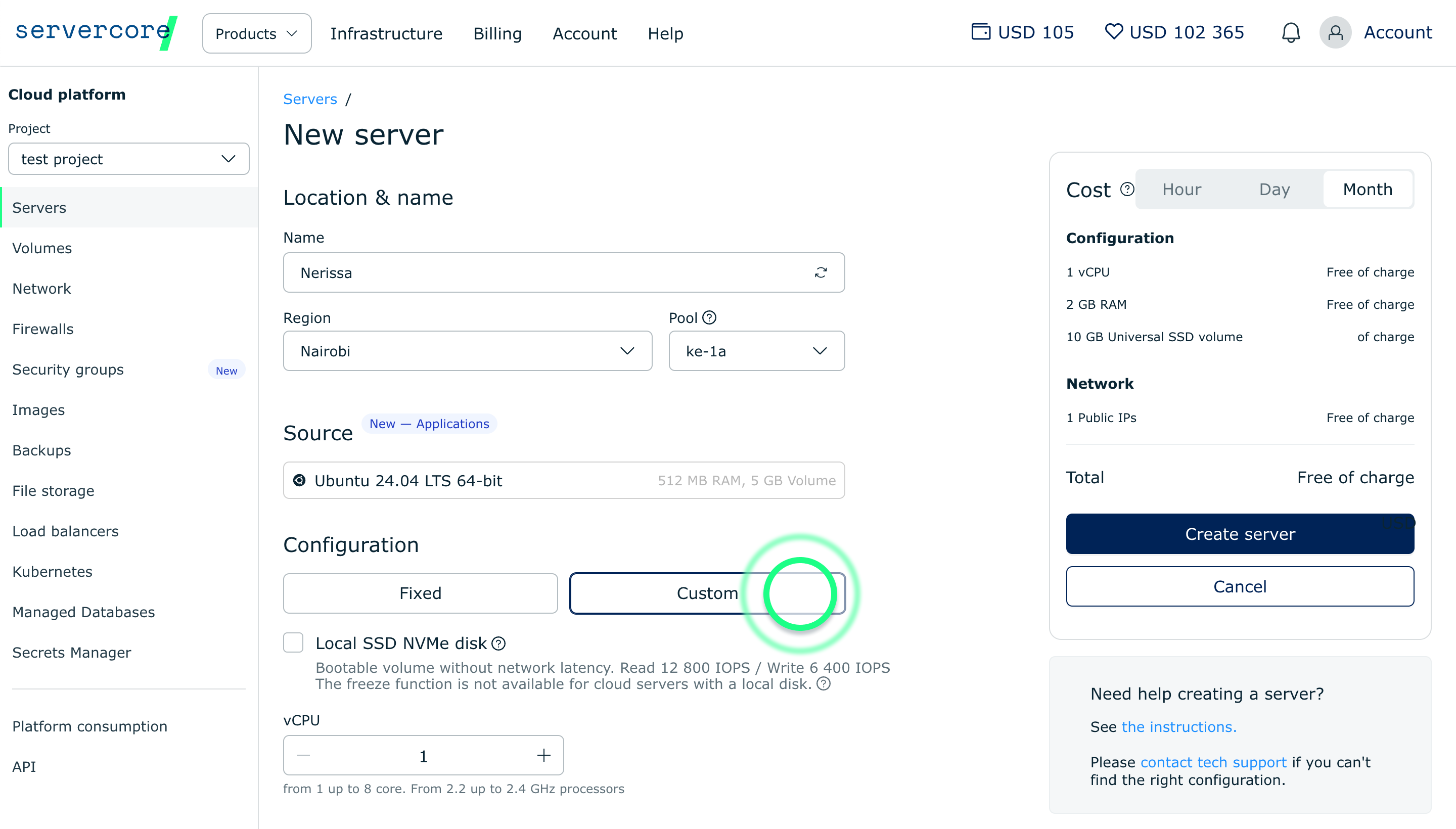Screen dimensions: 1456x829
Task: Switch cost view to Hour
Action: [x=1181, y=190]
